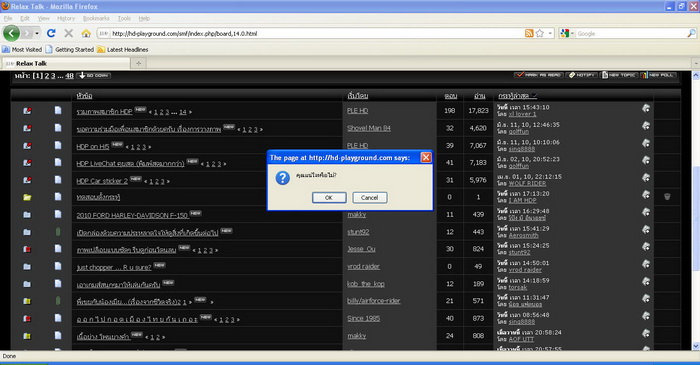This screenshot has height=365, width=700.
Task: Open author profile Jesse_Ou
Action: pyautogui.click(x=361, y=249)
